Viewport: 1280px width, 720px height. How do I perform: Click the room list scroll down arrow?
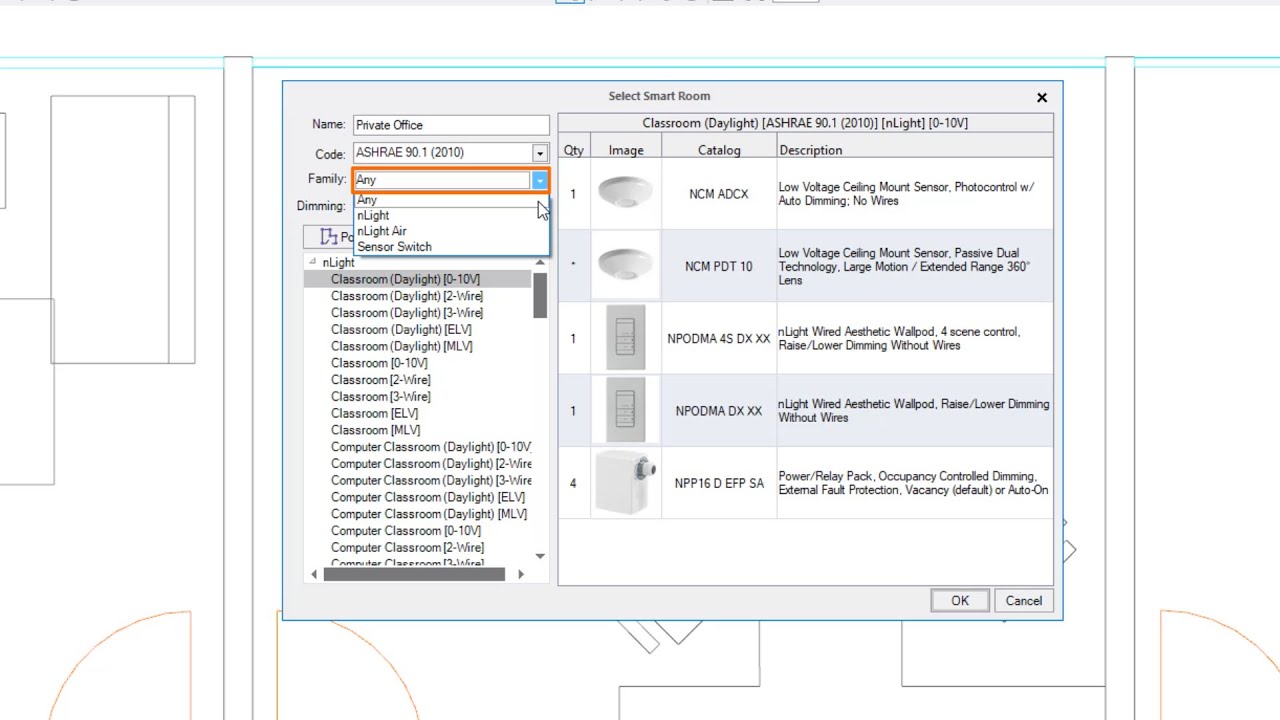[x=540, y=556]
